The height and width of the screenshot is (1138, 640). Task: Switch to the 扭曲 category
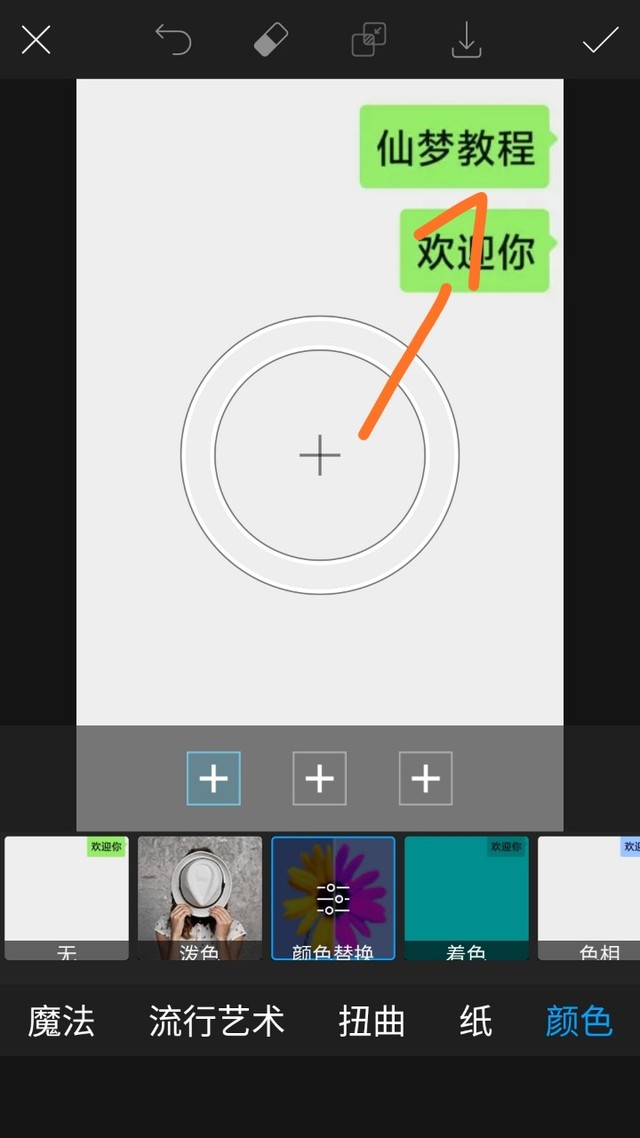372,1021
